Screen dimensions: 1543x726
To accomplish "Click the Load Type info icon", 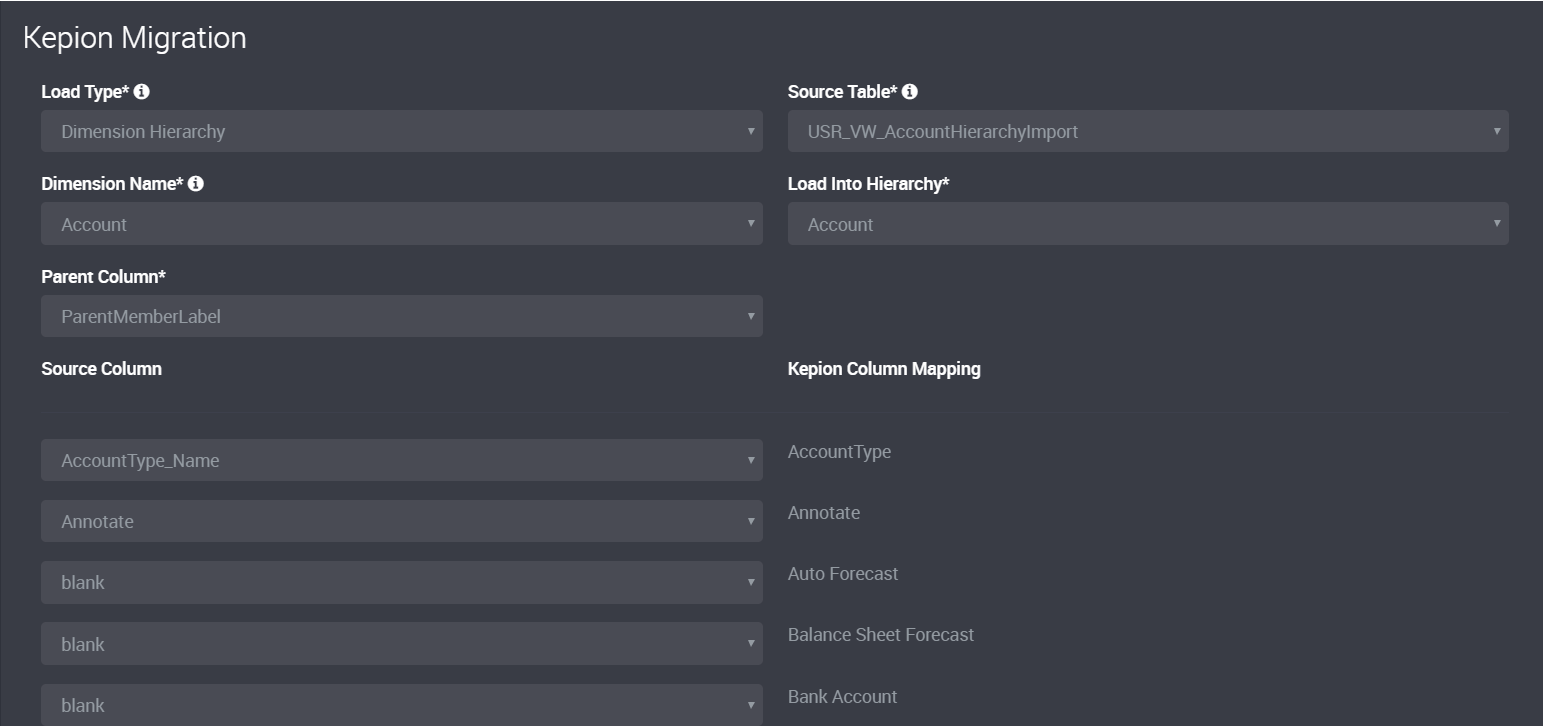I will [x=142, y=92].
